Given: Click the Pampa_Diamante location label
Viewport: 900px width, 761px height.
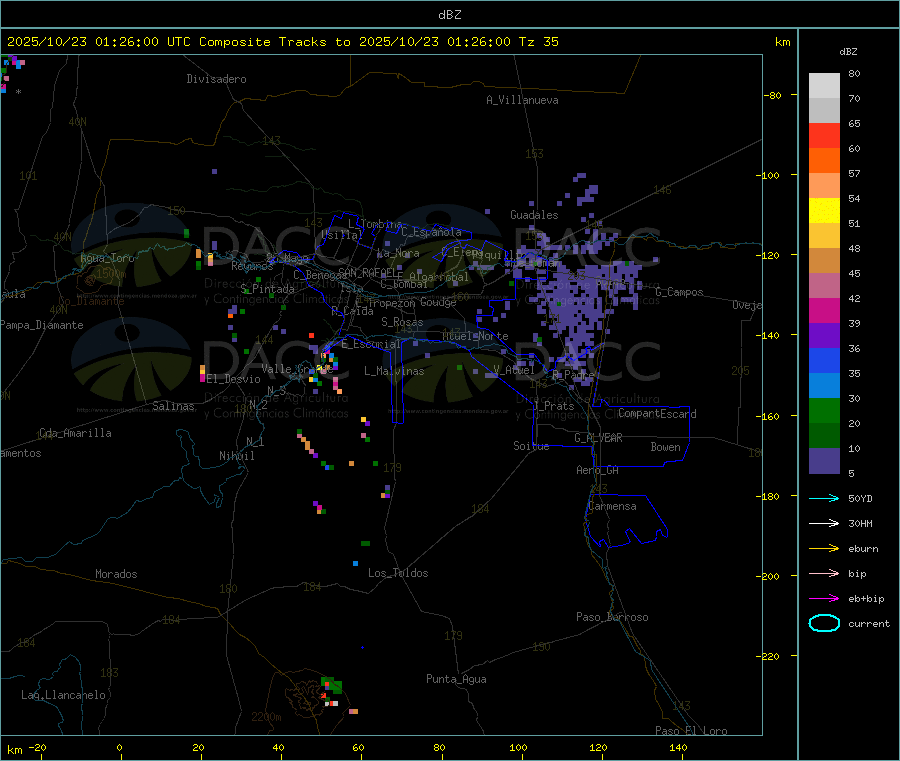Looking at the screenshot, I should click(42, 325).
